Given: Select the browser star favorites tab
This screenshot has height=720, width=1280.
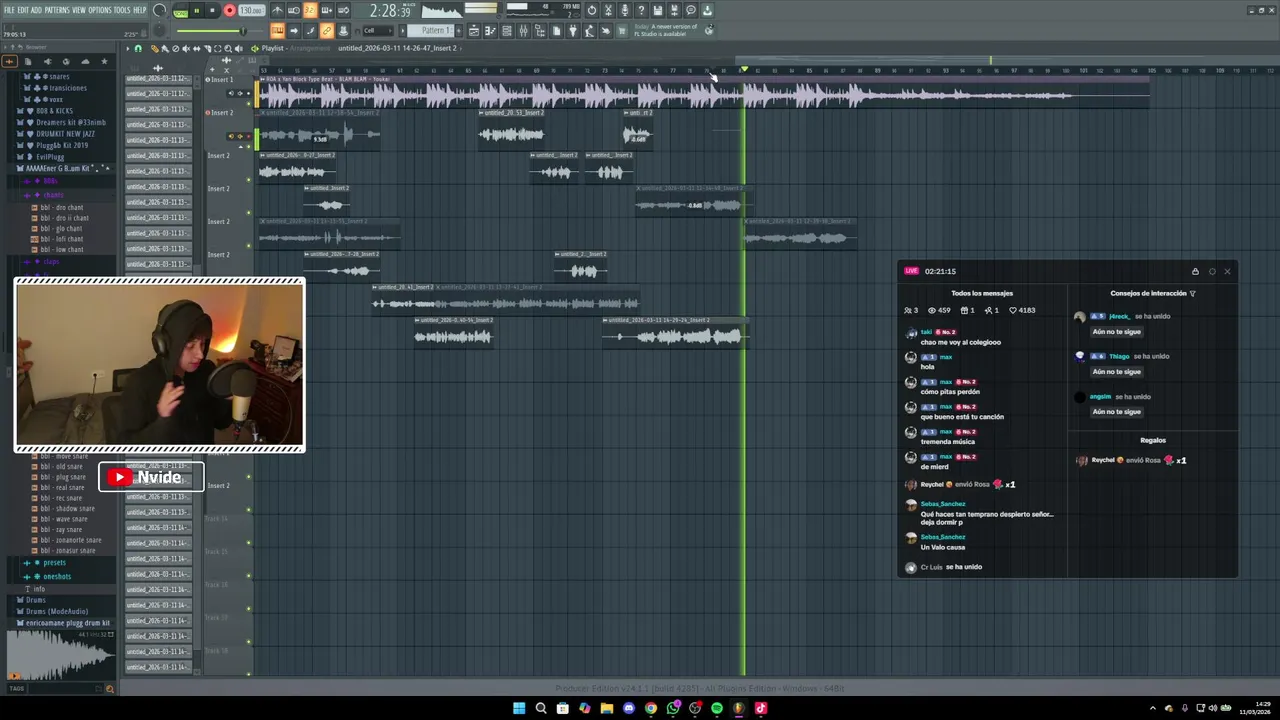Looking at the screenshot, I should [x=104, y=61].
